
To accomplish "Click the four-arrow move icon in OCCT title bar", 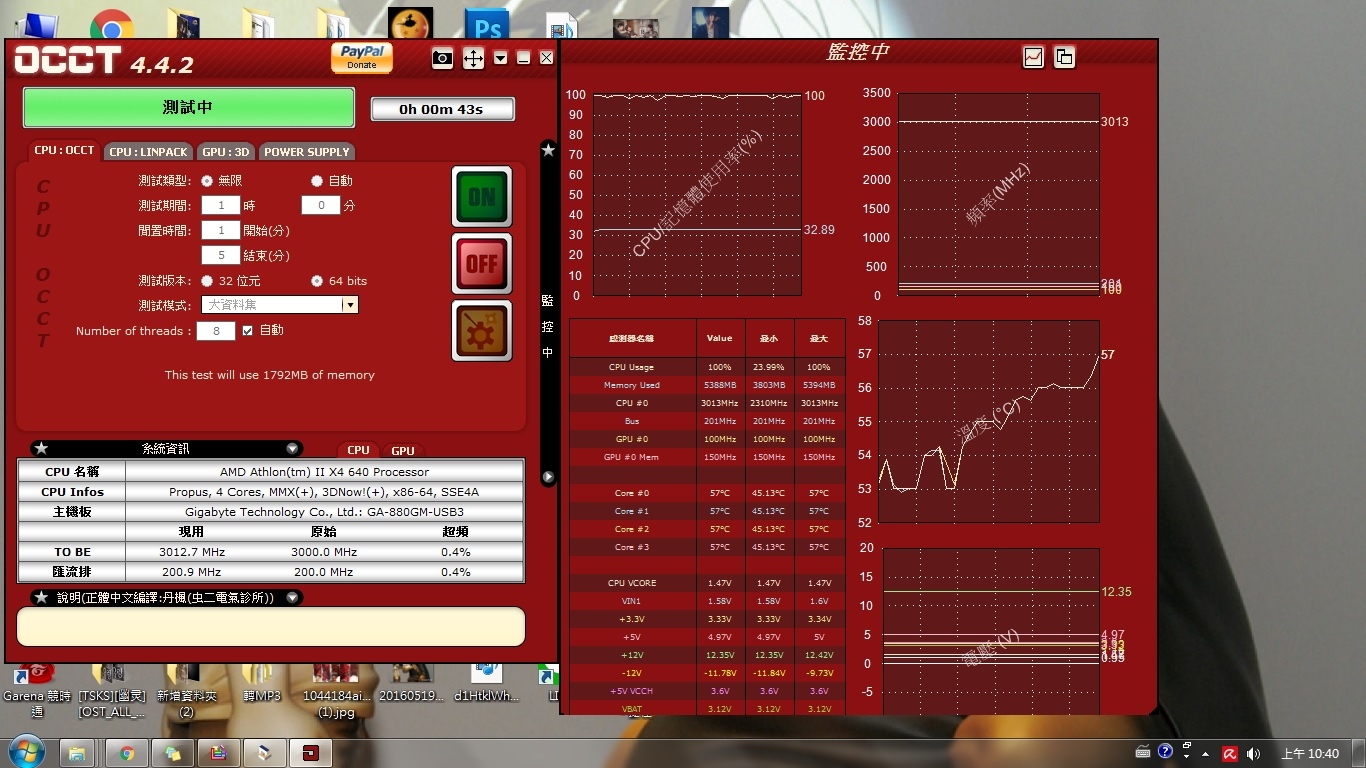I will click(x=473, y=58).
